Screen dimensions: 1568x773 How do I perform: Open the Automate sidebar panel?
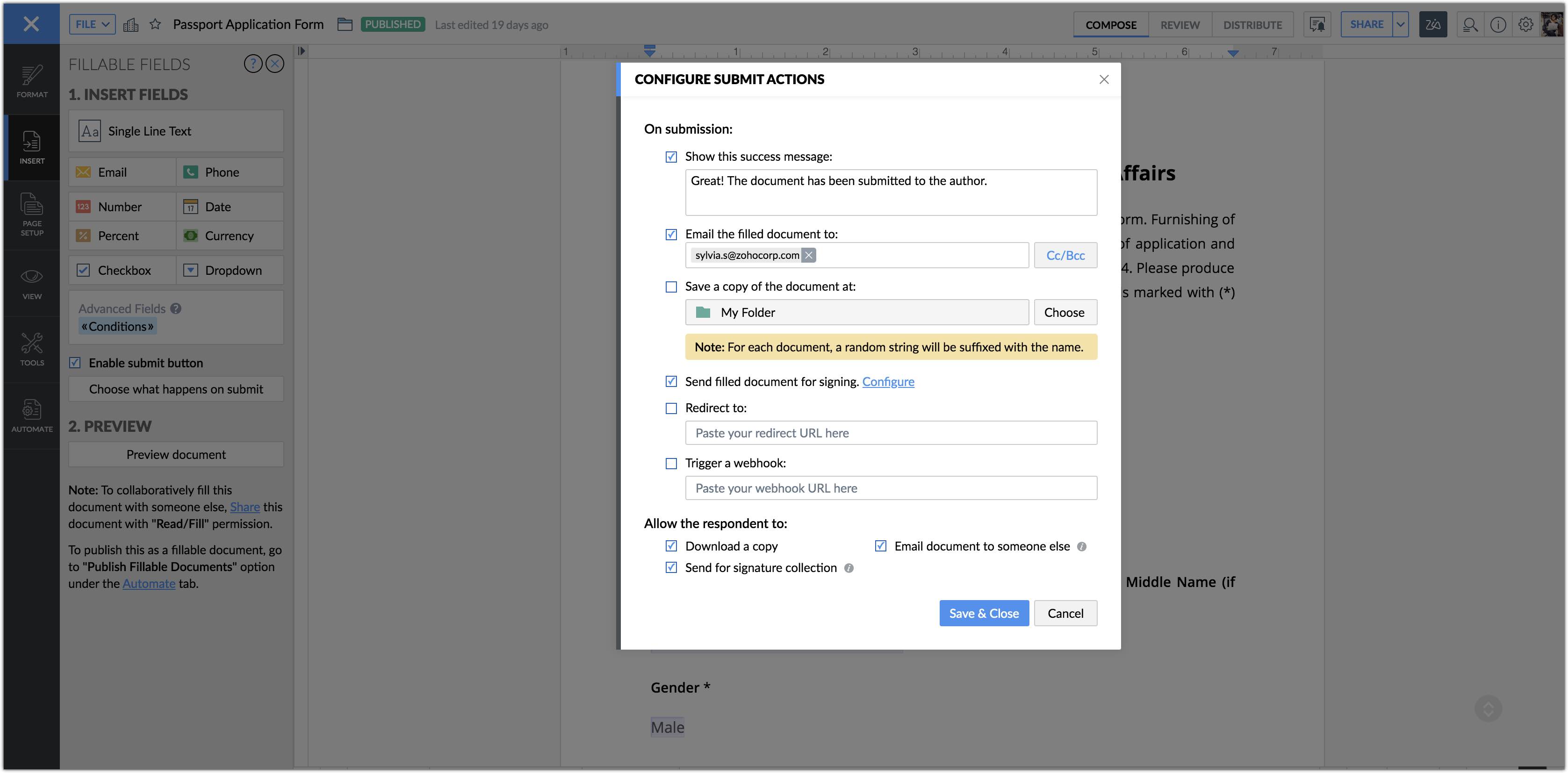pos(32,416)
